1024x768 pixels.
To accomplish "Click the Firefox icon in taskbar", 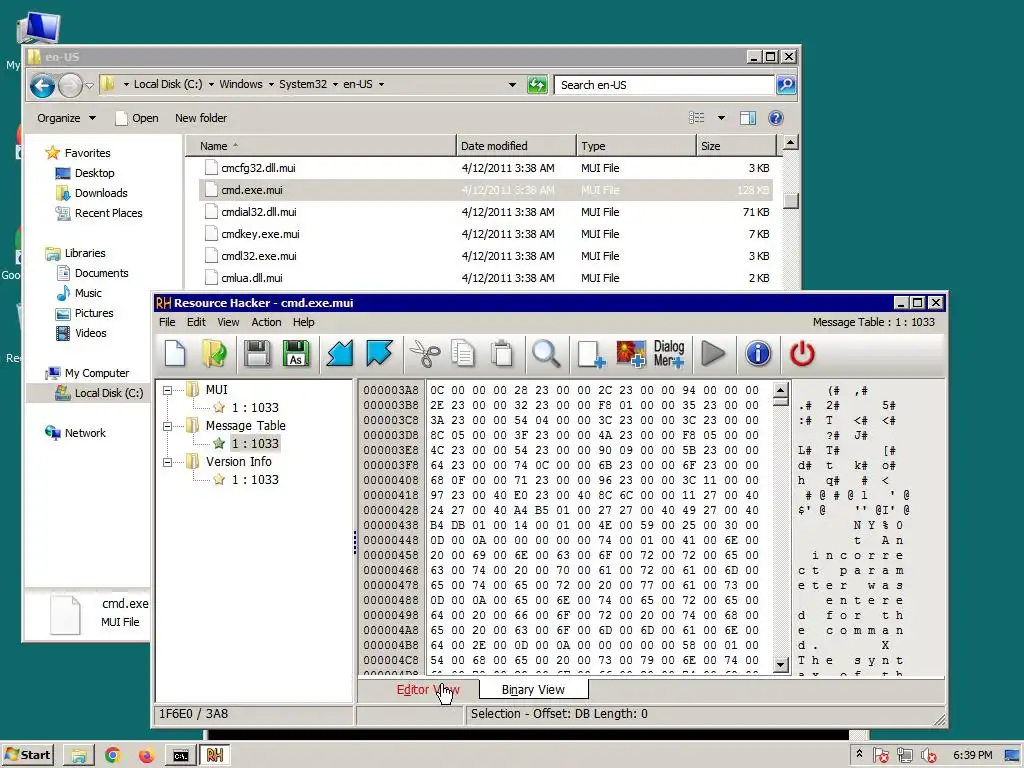I will 146,755.
